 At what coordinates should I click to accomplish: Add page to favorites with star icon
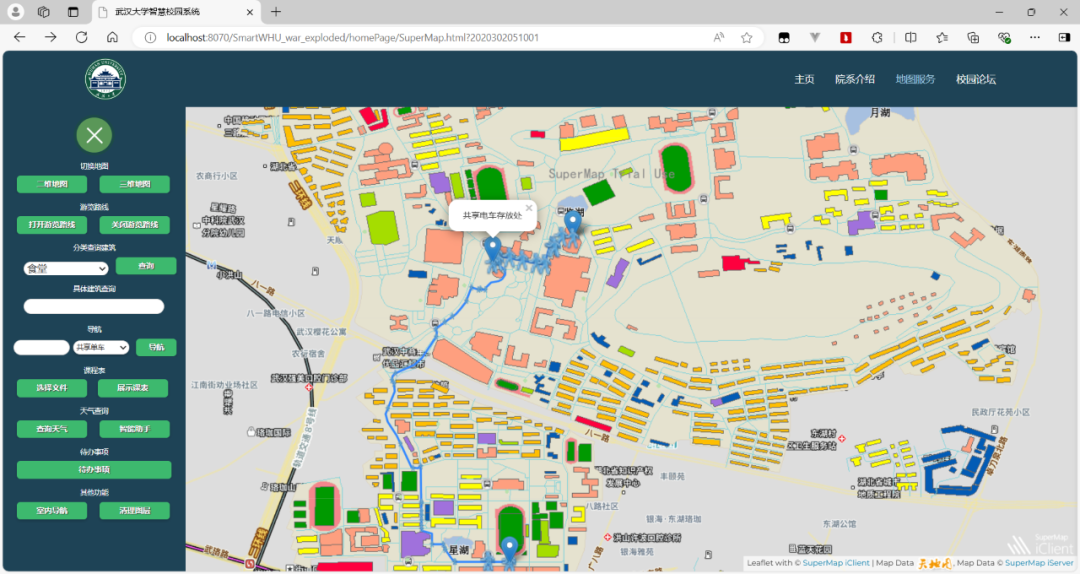[x=746, y=37]
